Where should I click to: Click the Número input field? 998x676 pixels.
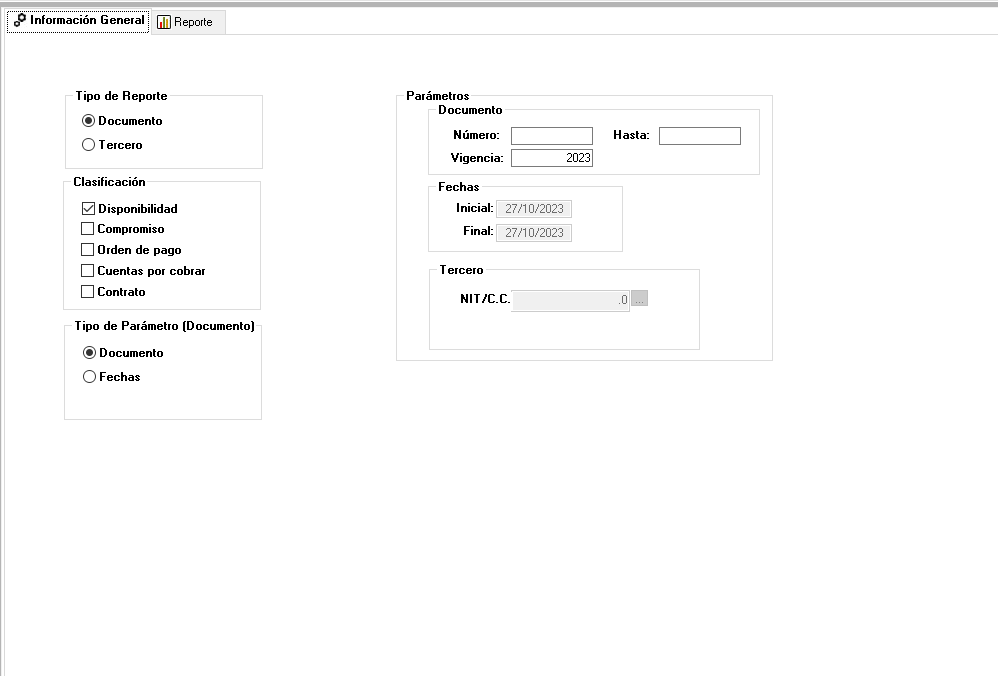(551, 136)
